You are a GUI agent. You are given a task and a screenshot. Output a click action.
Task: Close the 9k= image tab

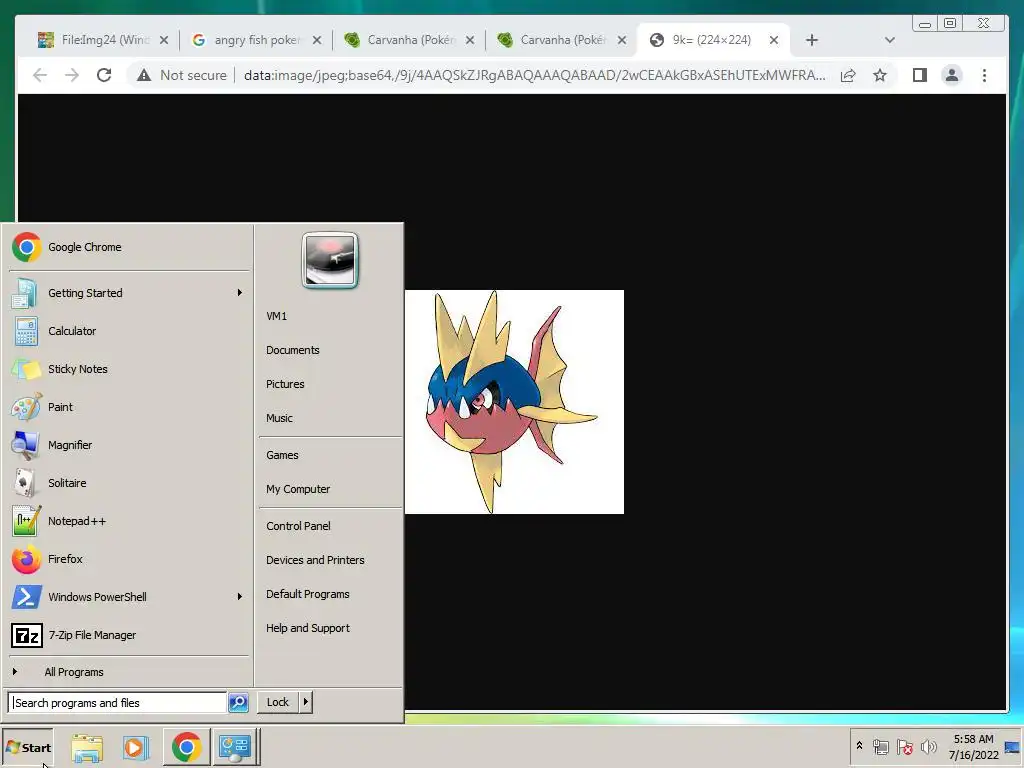(x=774, y=40)
